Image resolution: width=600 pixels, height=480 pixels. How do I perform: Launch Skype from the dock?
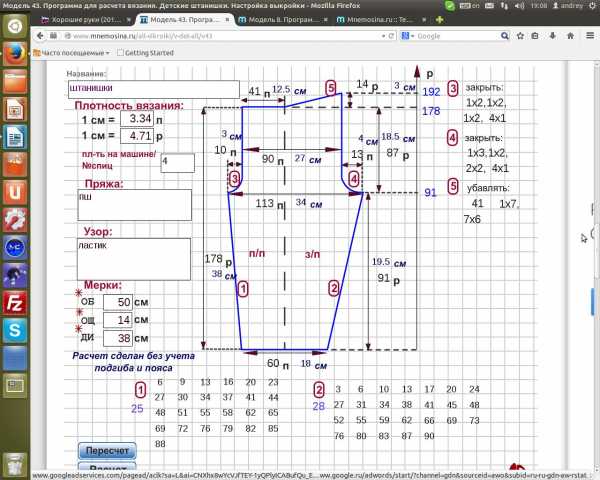(x=14, y=329)
